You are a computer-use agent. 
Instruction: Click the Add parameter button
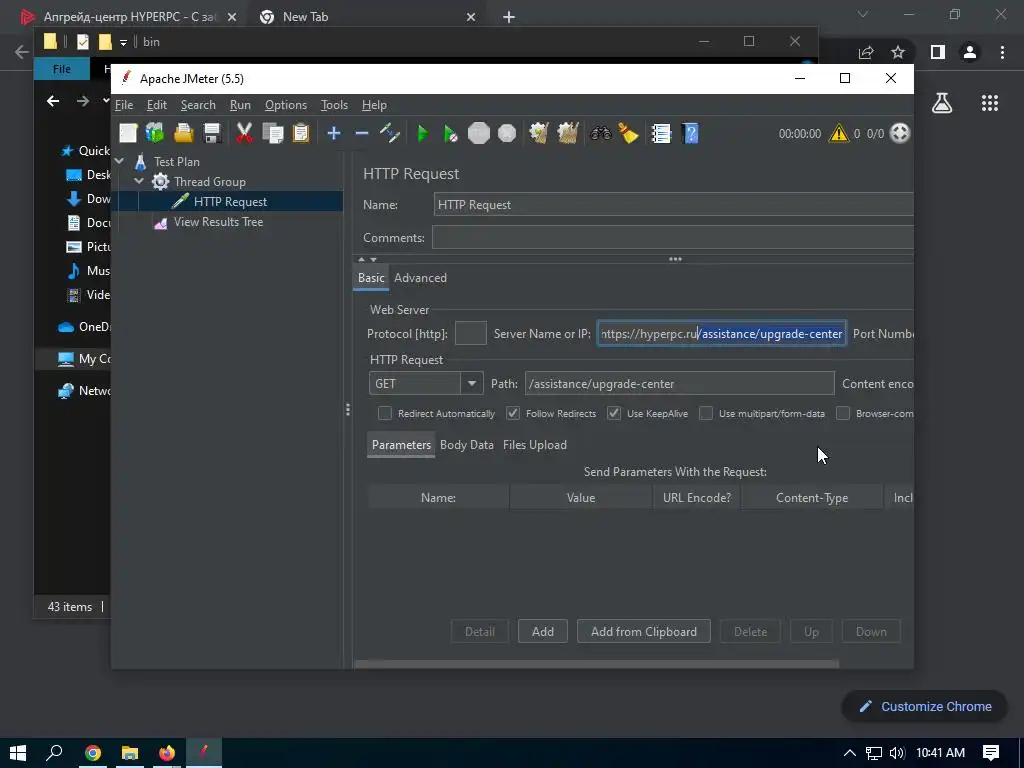tap(543, 632)
